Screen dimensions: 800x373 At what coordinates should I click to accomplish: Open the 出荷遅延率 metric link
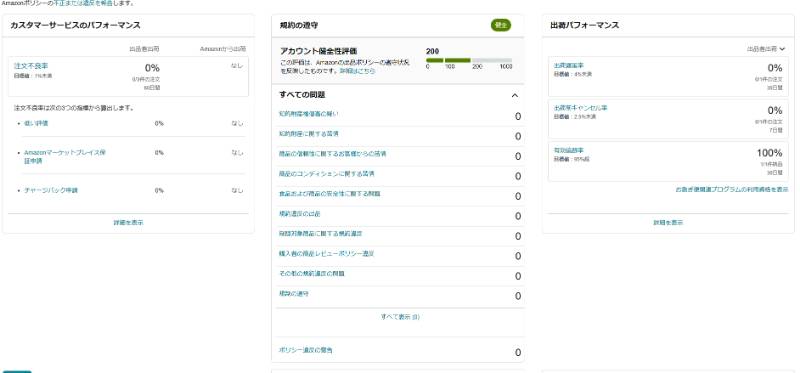coord(569,65)
